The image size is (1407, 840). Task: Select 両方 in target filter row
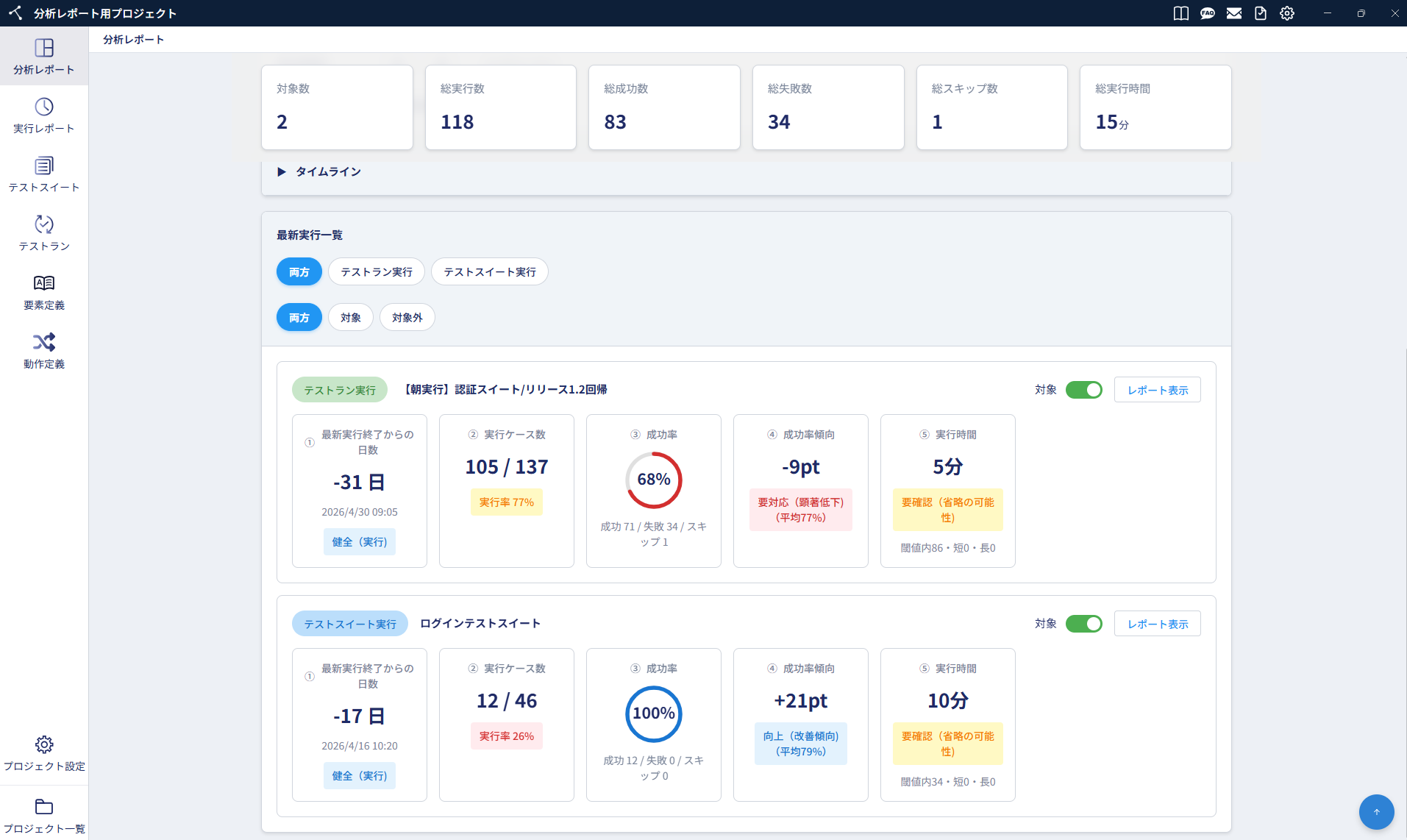point(299,318)
